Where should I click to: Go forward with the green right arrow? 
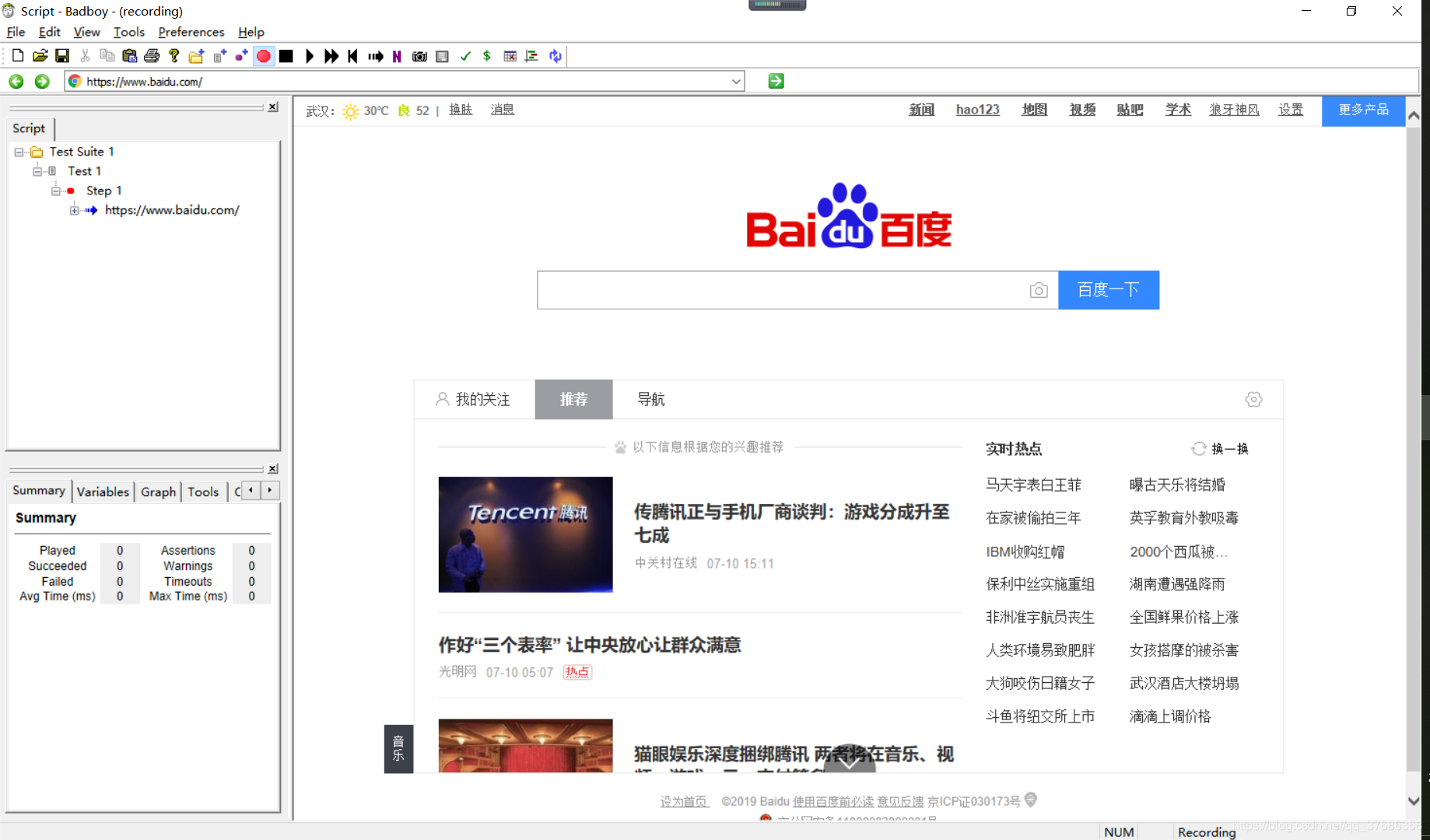(x=42, y=81)
